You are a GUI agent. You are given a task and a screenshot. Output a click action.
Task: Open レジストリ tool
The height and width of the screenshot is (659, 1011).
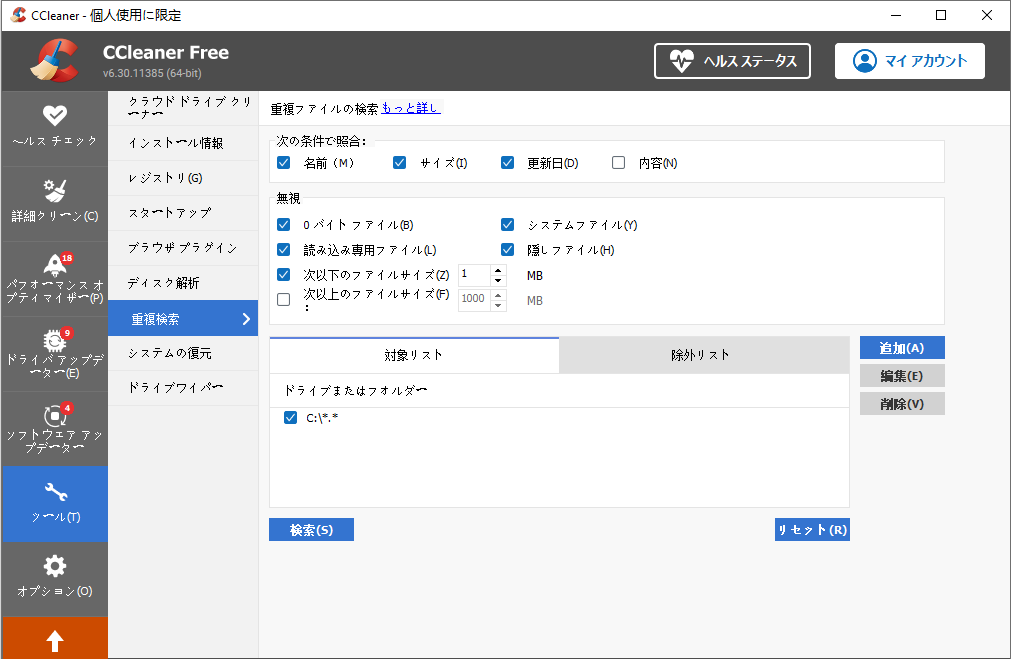pyautogui.click(x=183, y=178)
